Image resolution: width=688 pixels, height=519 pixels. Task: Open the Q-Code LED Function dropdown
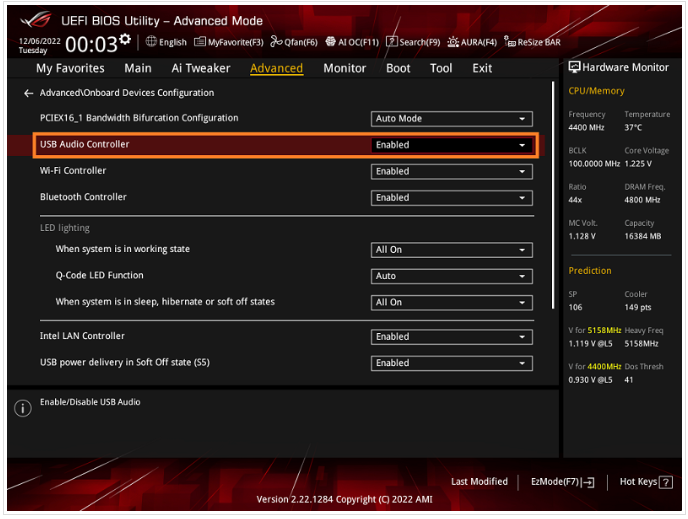(452, 276)
